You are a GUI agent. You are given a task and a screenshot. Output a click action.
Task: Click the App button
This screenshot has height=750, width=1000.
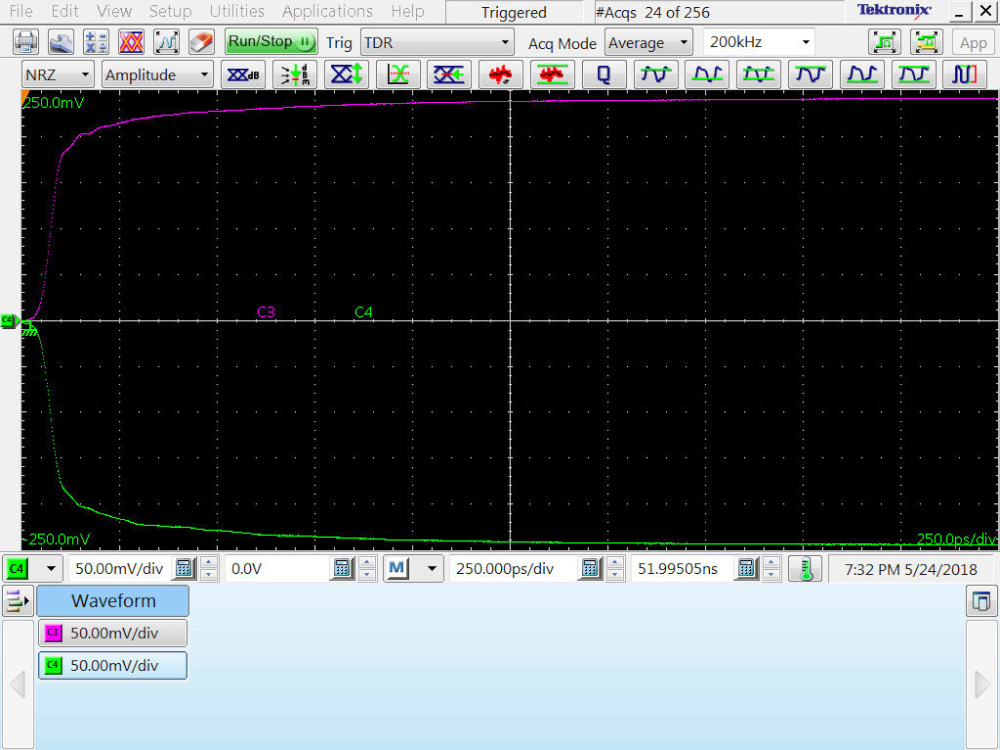click(973, 43)
